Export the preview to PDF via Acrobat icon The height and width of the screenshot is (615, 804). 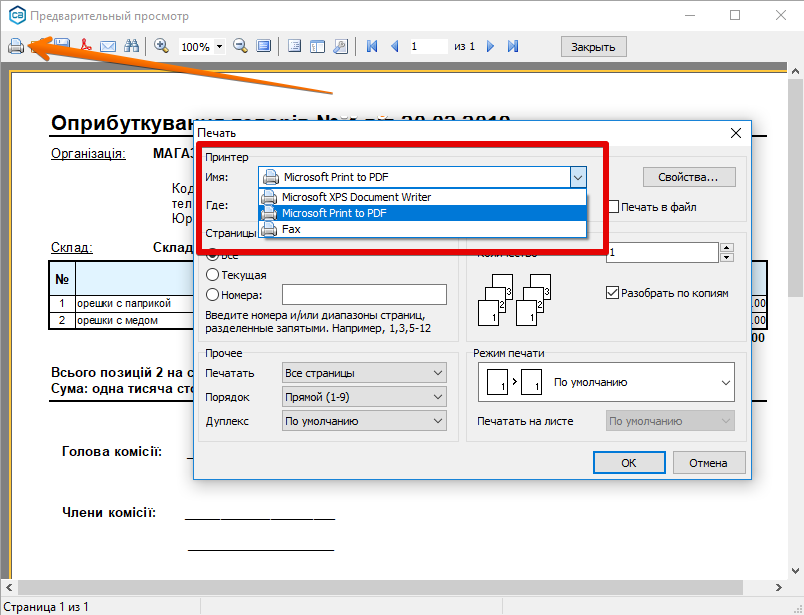click(85, 46)
